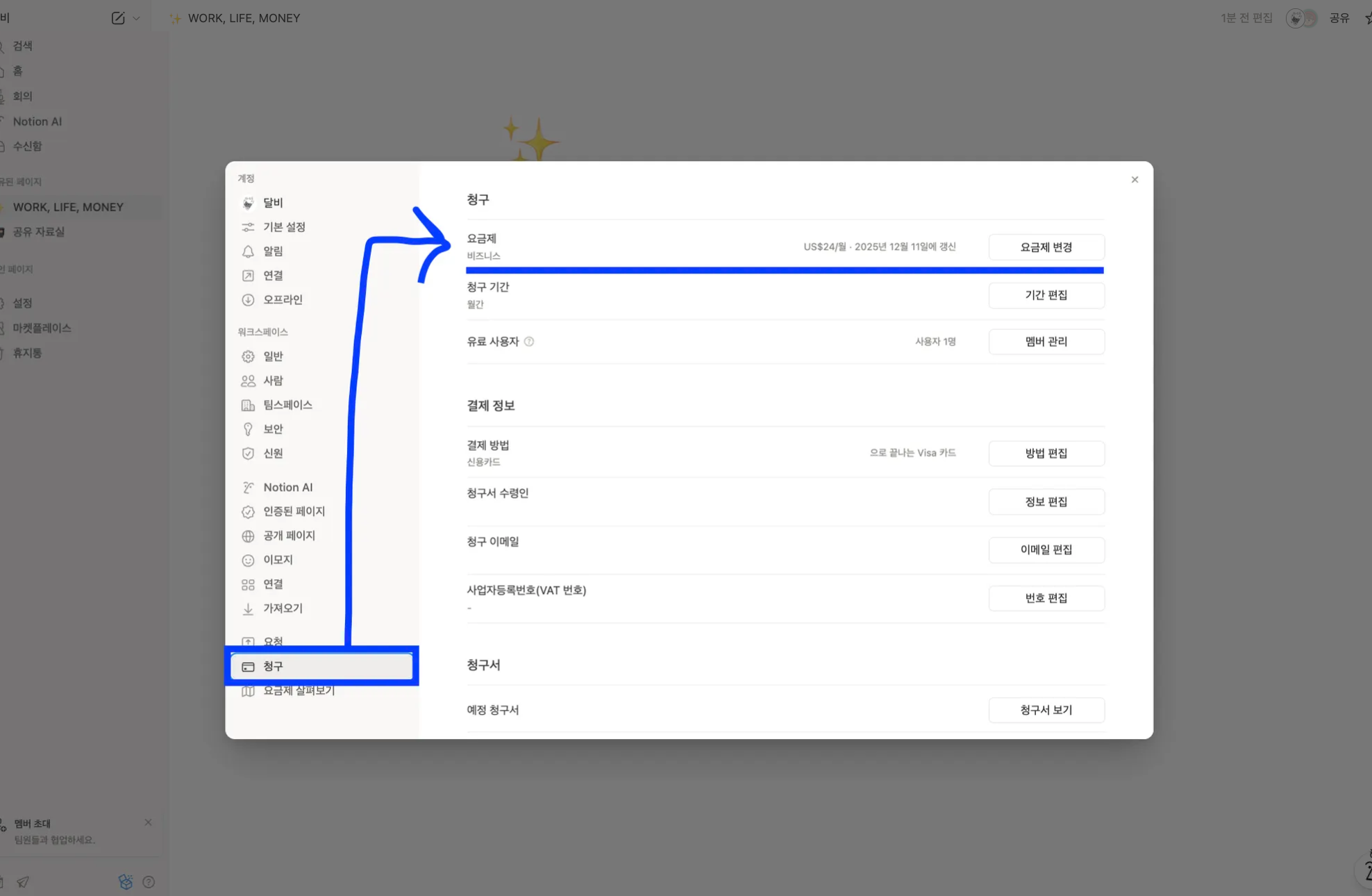Image resolution: width=1372 pixels, height=896 pixels.
Task: Click the 청구서 보기 button
Action: [1046, 710]
